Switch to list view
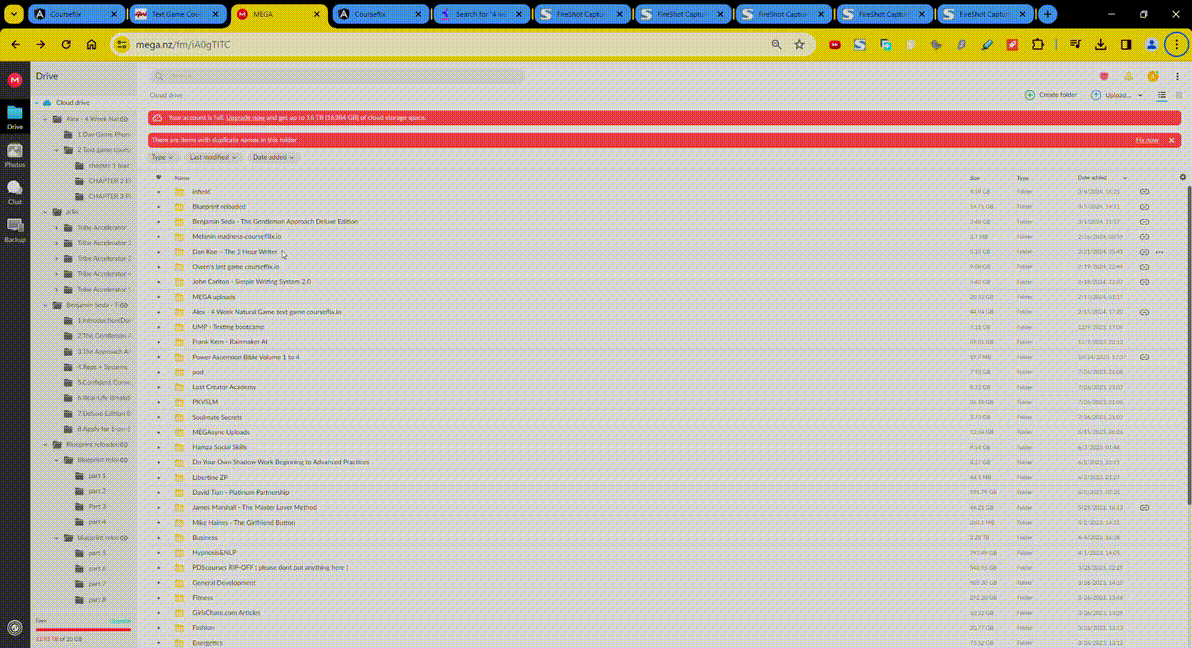Image resolution: width=1192 pixels, height=648 pixels. pyautogui.click(x=1162, y=95)
